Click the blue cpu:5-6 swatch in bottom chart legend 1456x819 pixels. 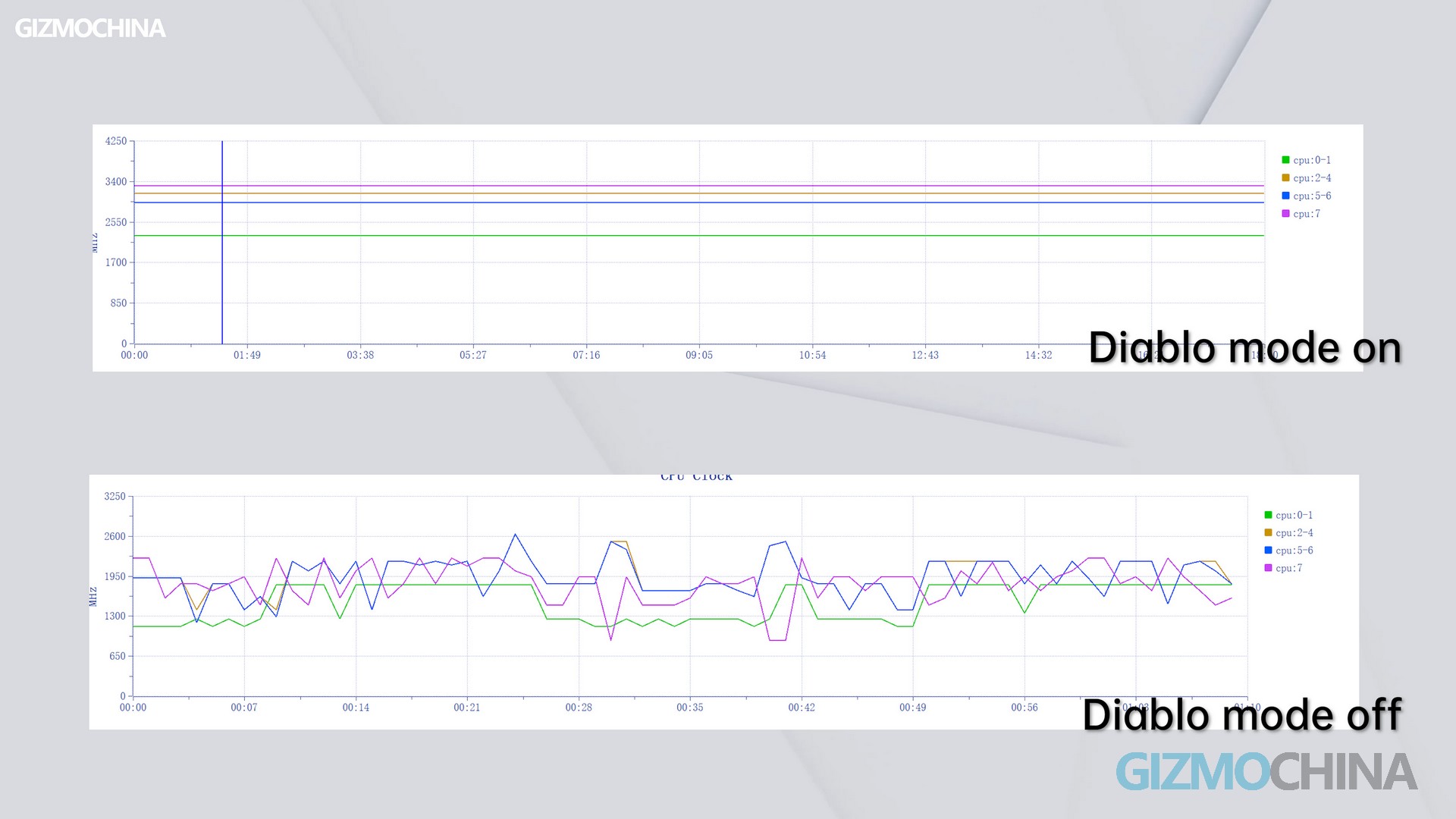pos(1268,550)
